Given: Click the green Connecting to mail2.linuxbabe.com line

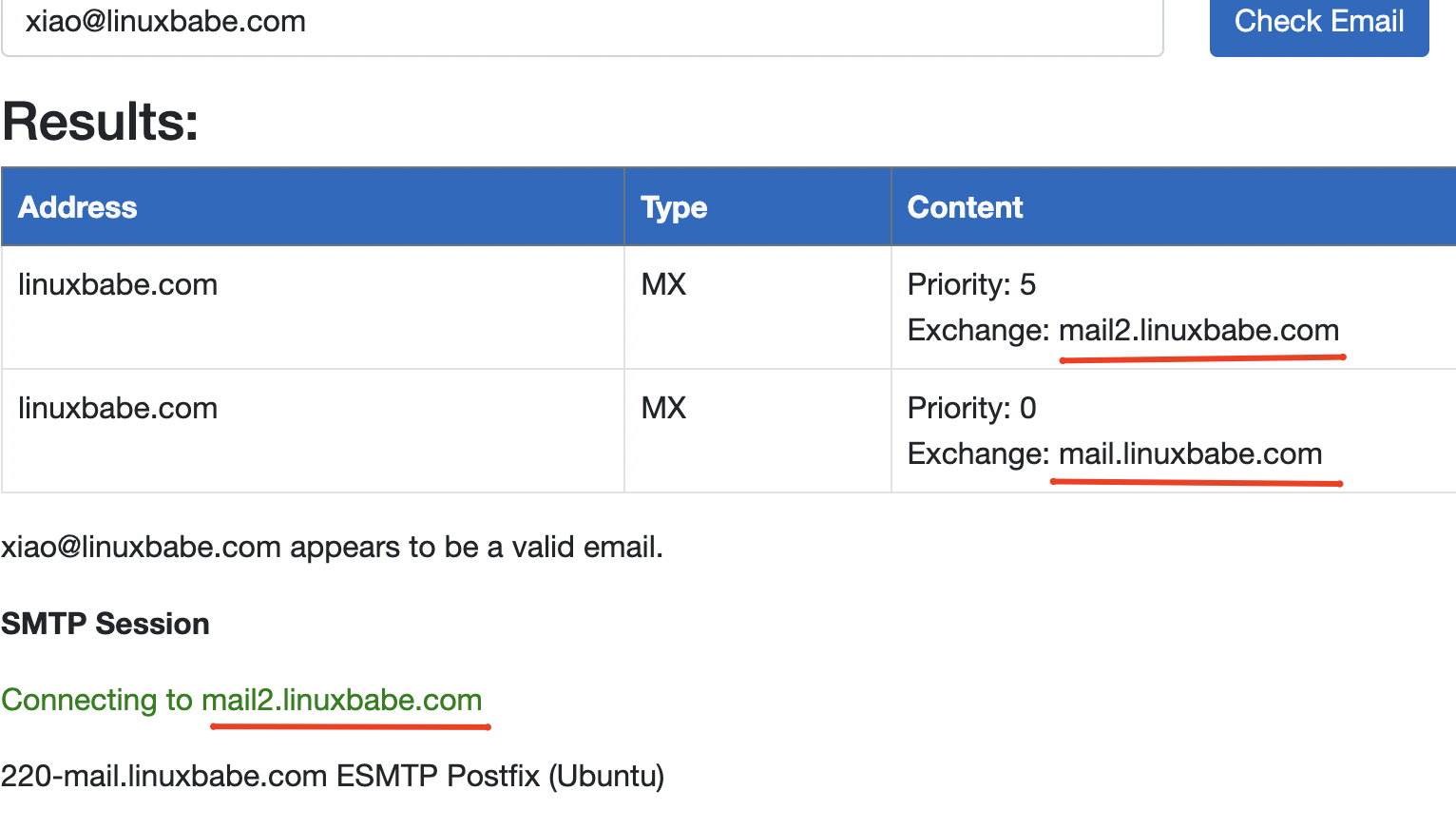Looking at the screenshot, I should [241, 700].
